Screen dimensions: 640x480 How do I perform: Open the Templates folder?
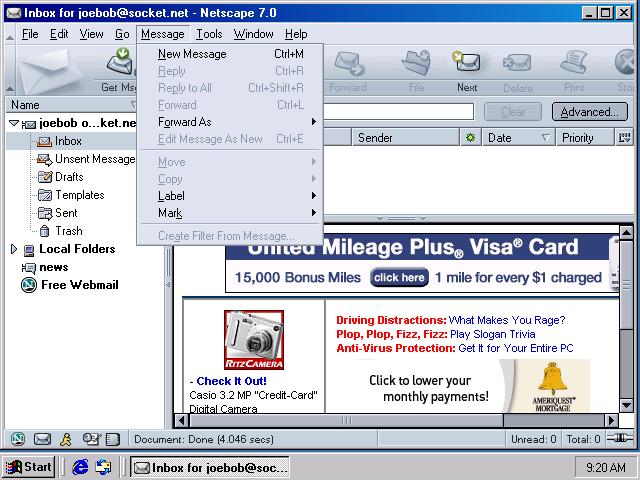tap(71, 195)
